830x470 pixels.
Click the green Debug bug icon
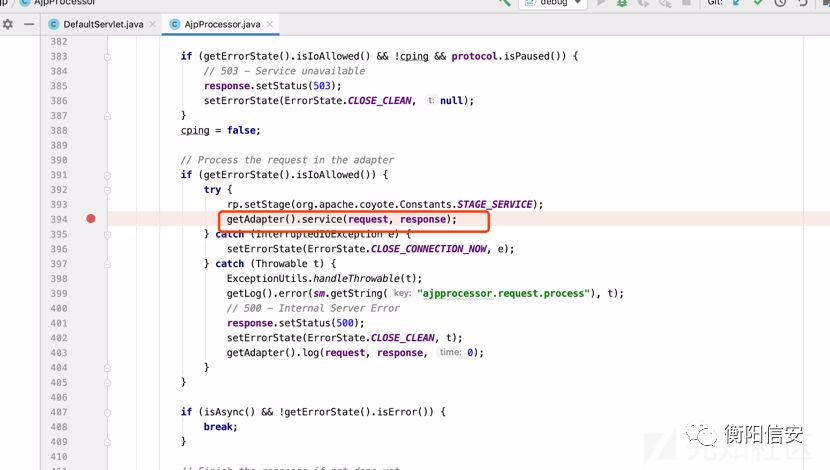coord(622,3)
